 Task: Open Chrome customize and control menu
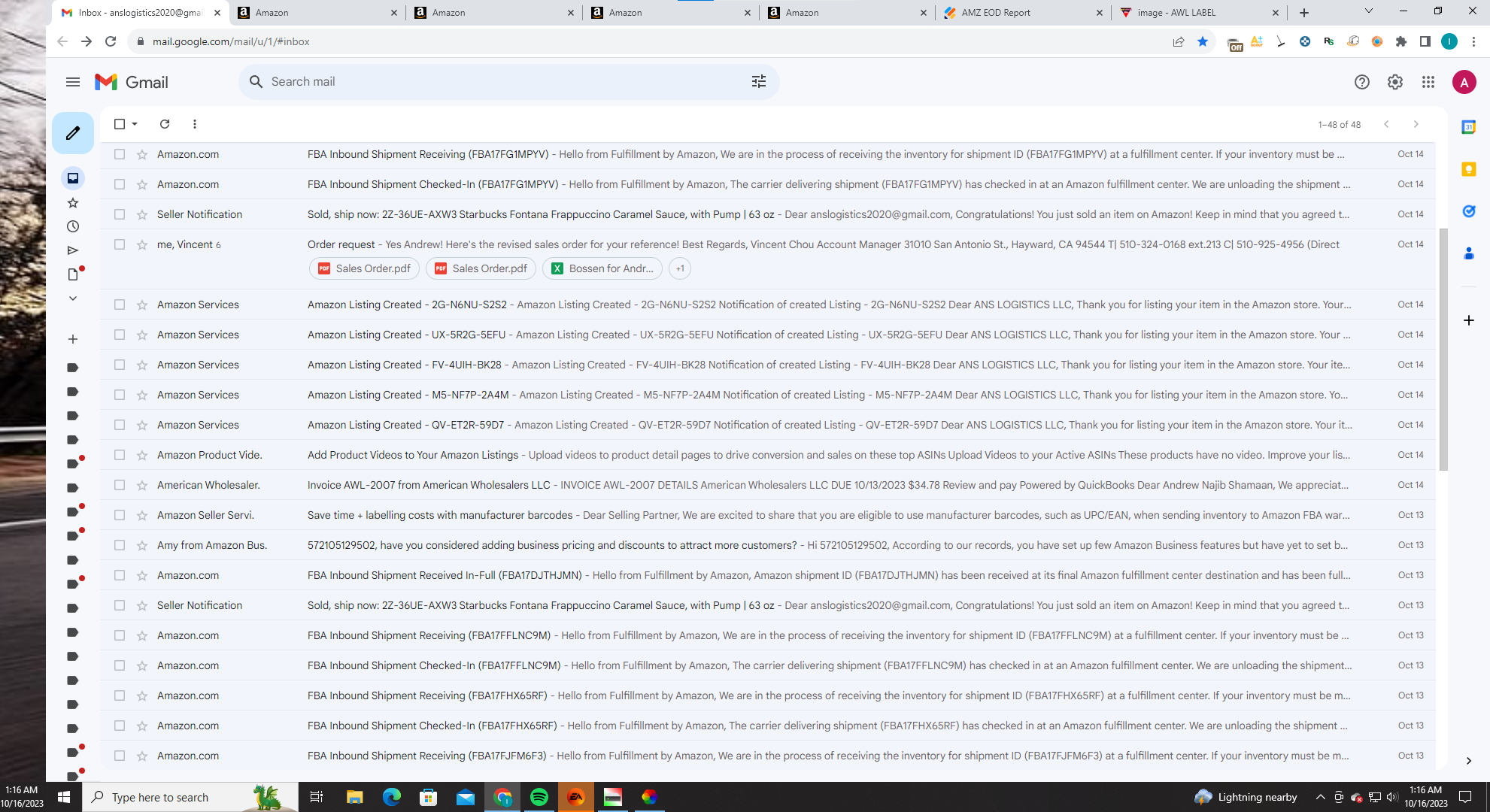[x=1474, y=41]
